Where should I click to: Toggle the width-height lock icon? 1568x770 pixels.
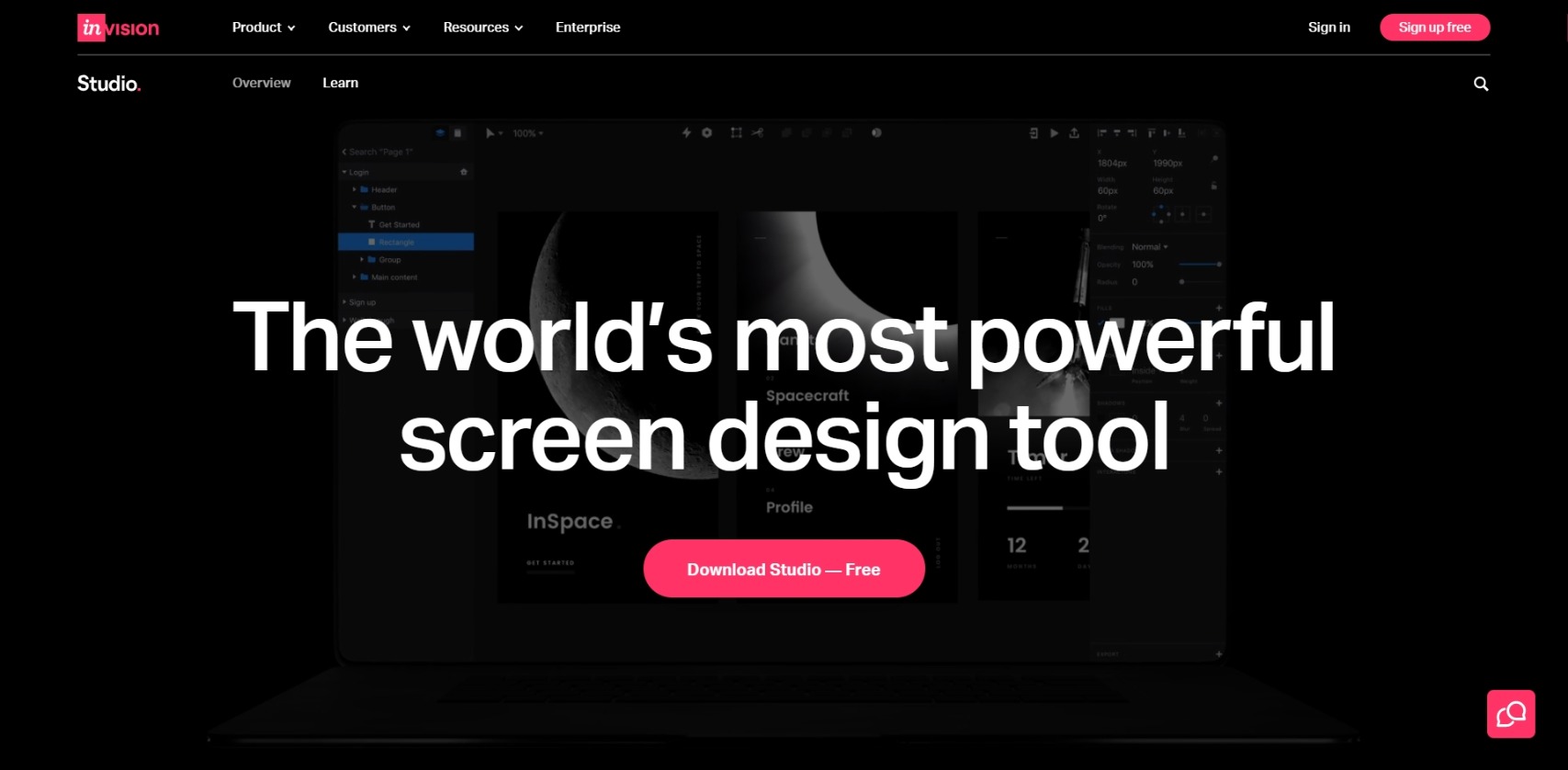click(x=1213, y=186)
